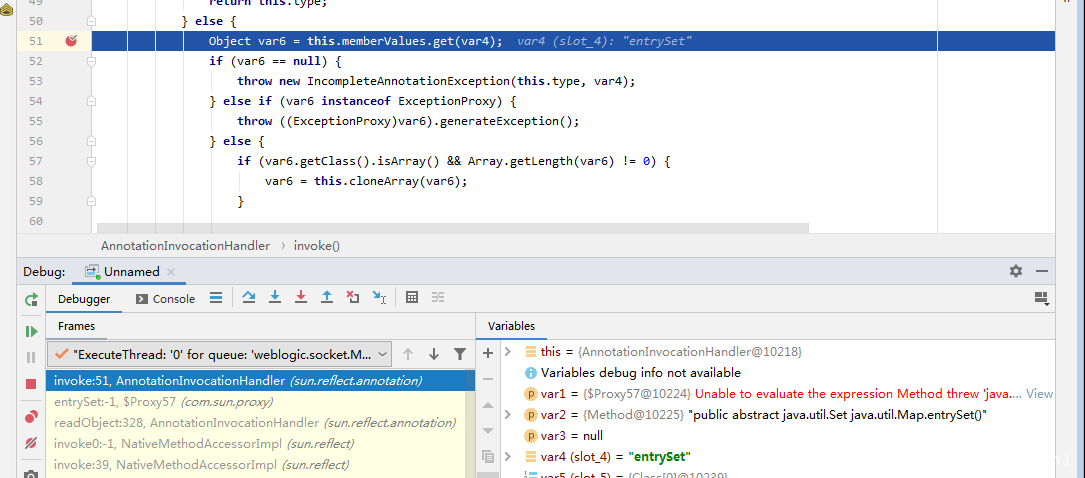The image size is (1085, 478).
Task: Stop the debug session with the red square
Action: tap(31, 384)
